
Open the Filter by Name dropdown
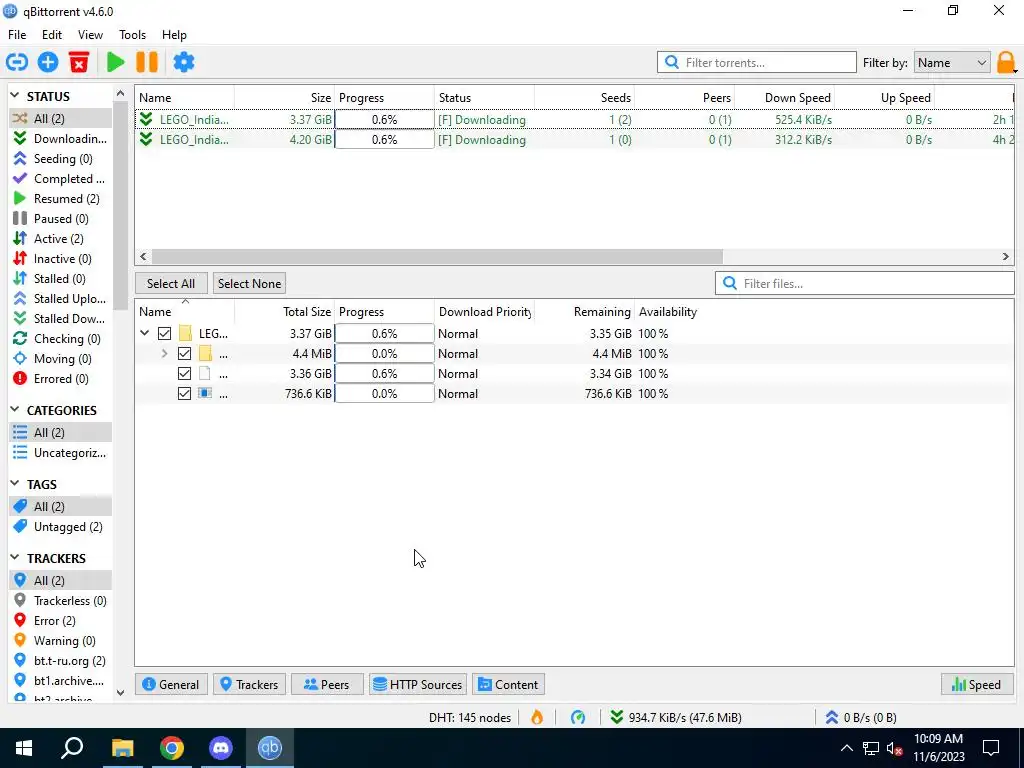952,63
